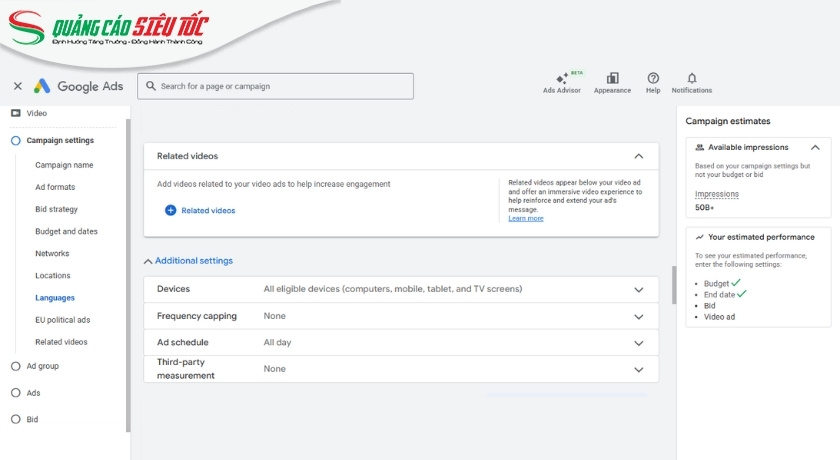This screenshot has width=840, height=460.
Task: Collapse the Available impressions panel
Action: click(816, 147)
